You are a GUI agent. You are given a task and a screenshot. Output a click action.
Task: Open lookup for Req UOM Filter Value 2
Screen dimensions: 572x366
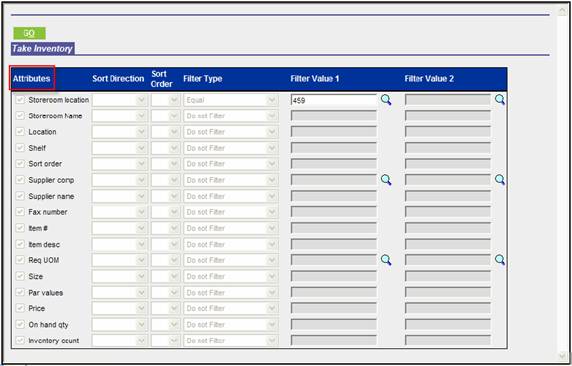click(500, 260)
